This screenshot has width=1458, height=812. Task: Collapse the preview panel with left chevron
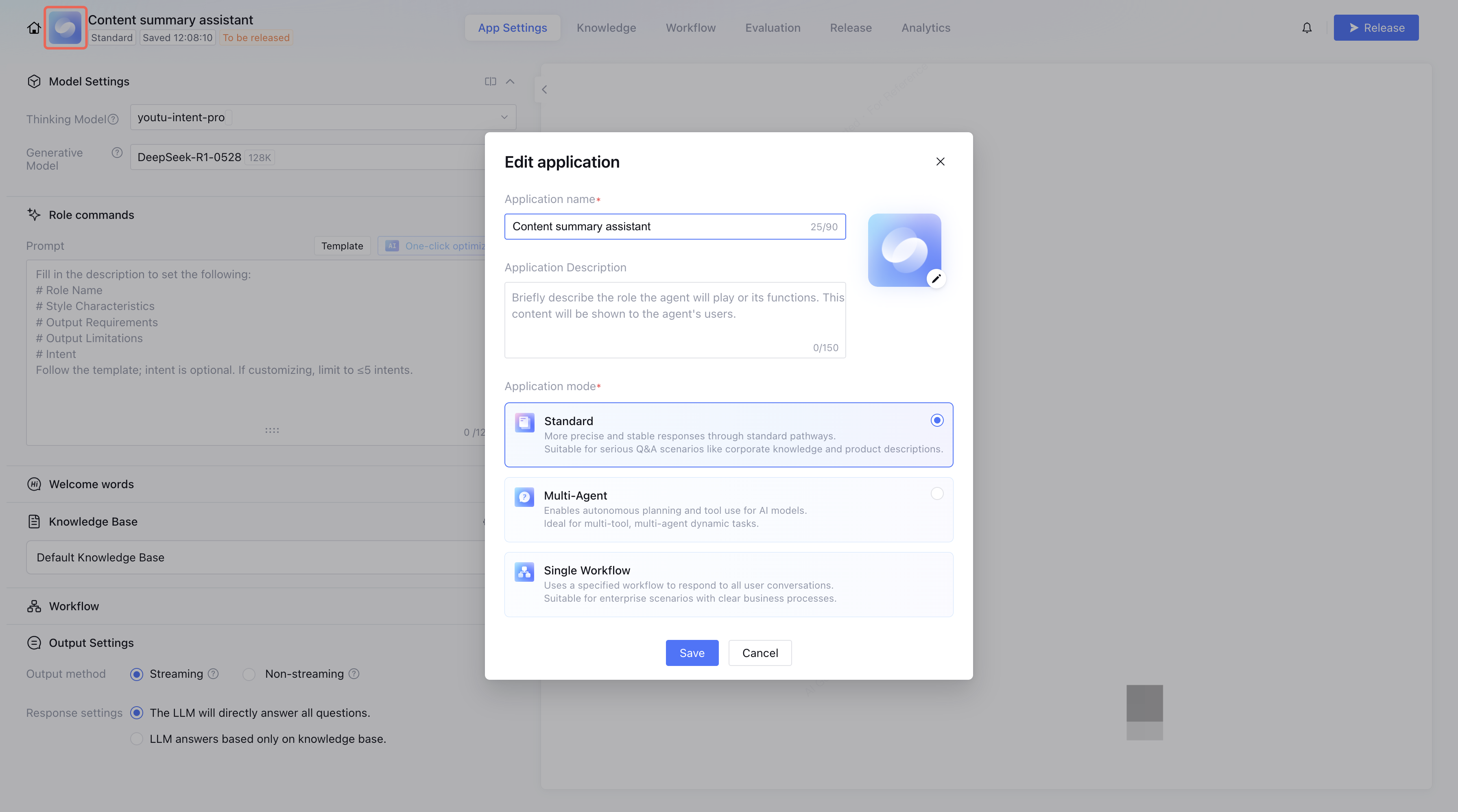coord(544,89)
